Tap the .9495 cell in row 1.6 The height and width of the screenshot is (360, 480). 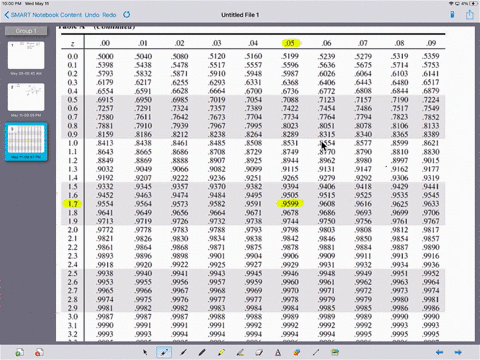253,195
